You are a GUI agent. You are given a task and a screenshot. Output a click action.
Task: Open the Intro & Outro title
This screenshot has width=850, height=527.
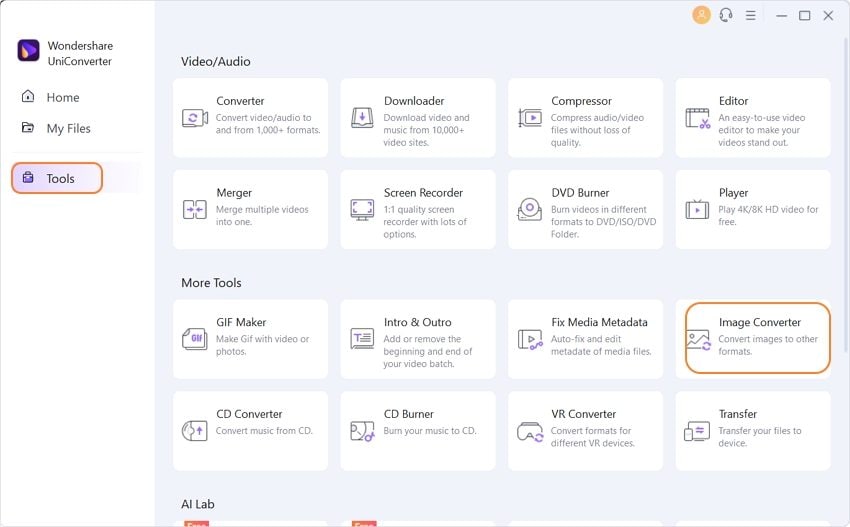tap(417, 322)
